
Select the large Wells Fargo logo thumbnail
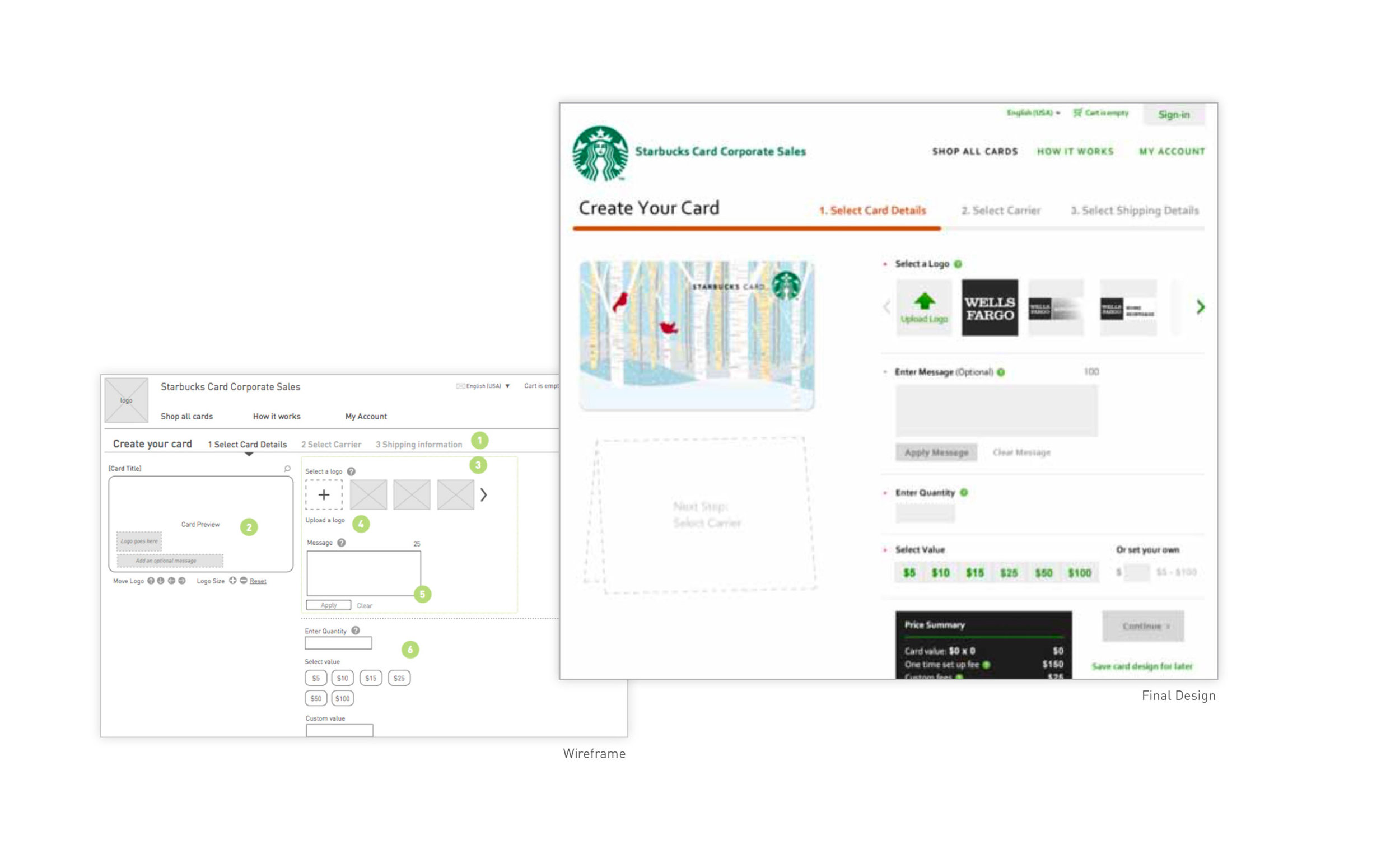click(990, 308)
